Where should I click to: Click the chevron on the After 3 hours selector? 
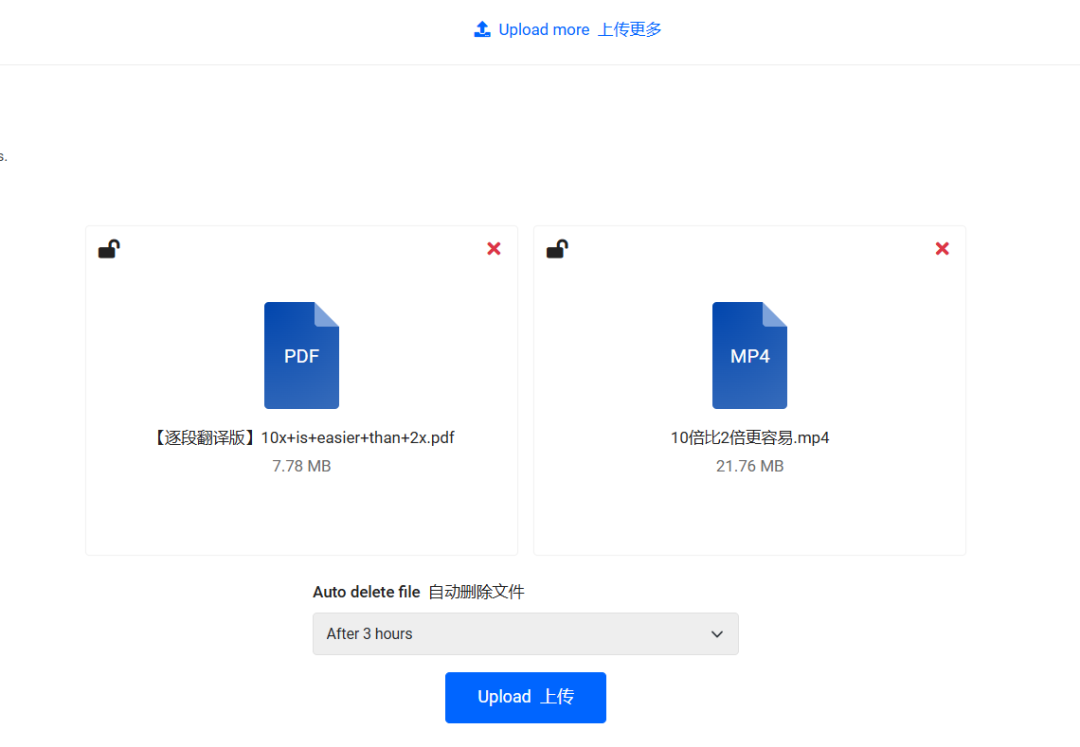717,634
